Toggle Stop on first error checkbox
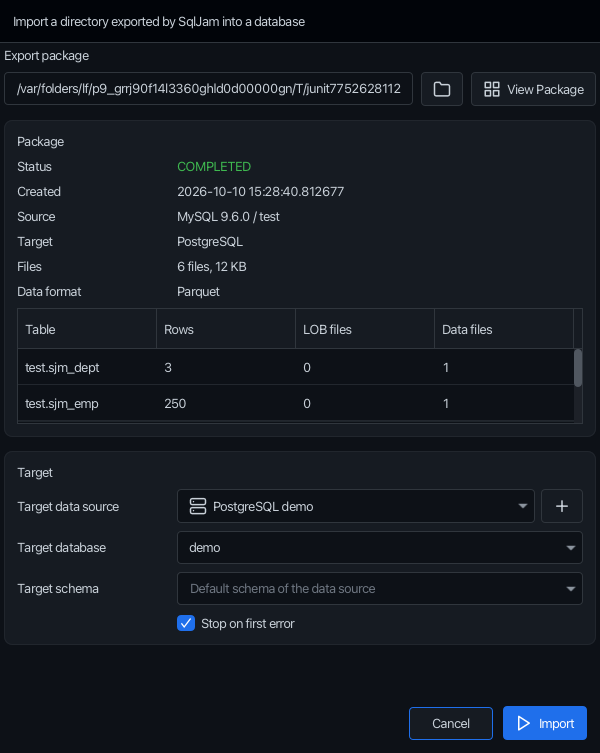The width and height of the screenshot is (600, 753). [186, 623]
